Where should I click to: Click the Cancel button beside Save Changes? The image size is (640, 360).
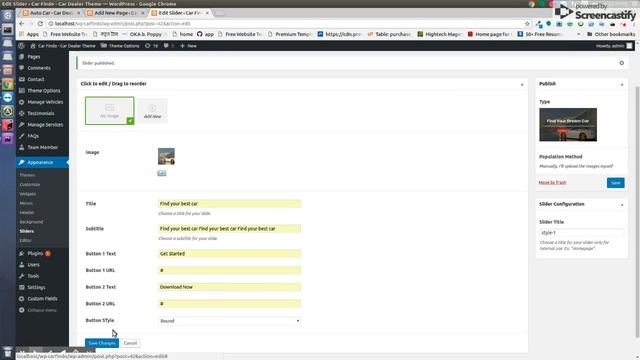(131, 343)
